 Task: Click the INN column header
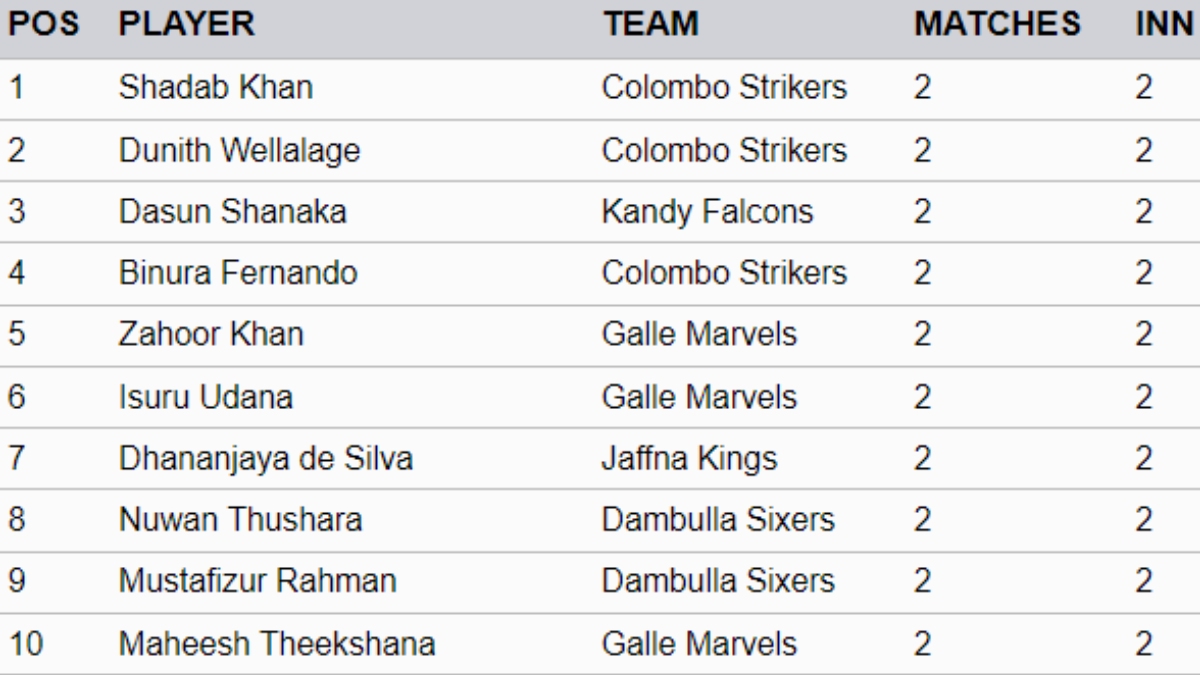(x=1164, y=25)
